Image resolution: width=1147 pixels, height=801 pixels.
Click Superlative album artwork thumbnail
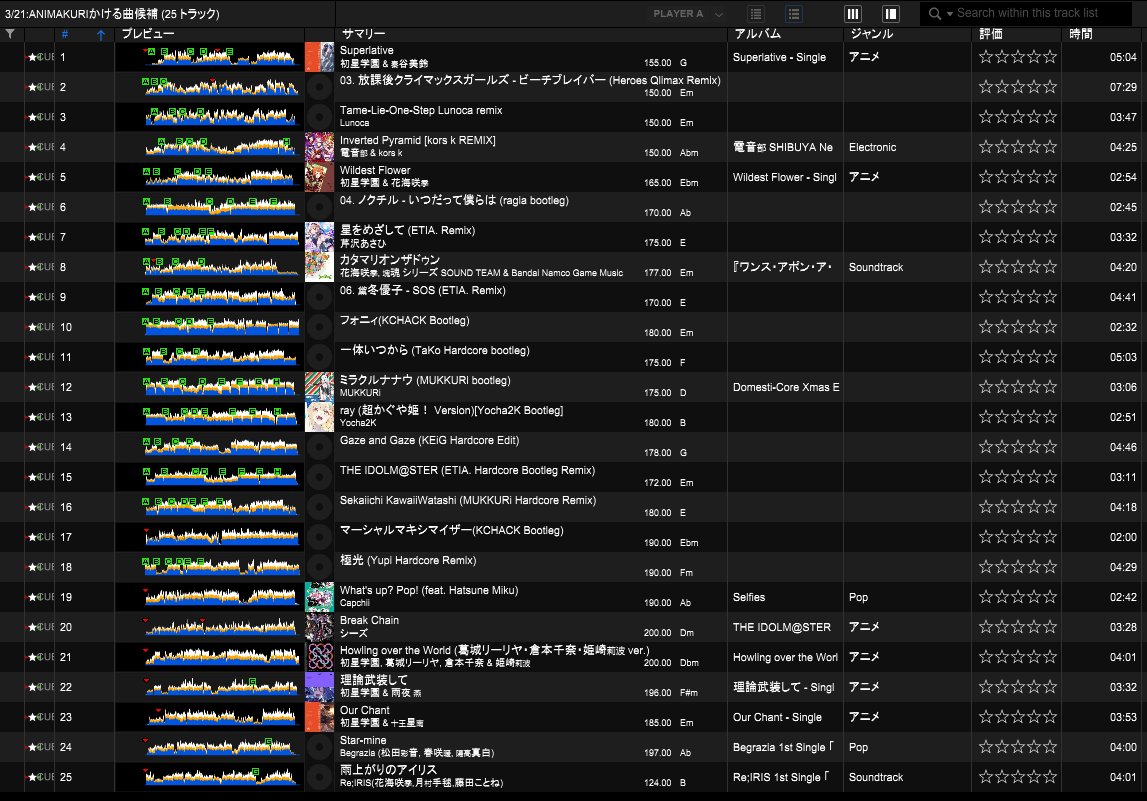pyautogui.click(x=320, y=57)
